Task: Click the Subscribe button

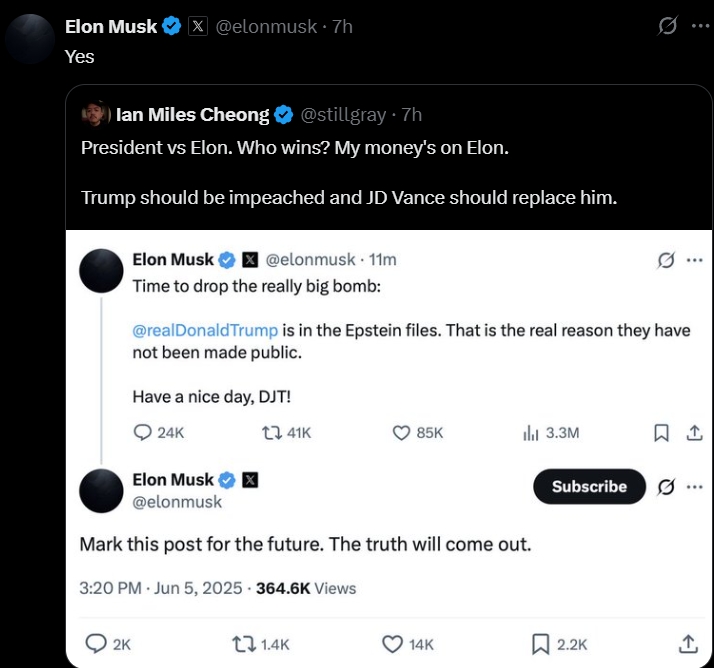Action: point(589,486)
